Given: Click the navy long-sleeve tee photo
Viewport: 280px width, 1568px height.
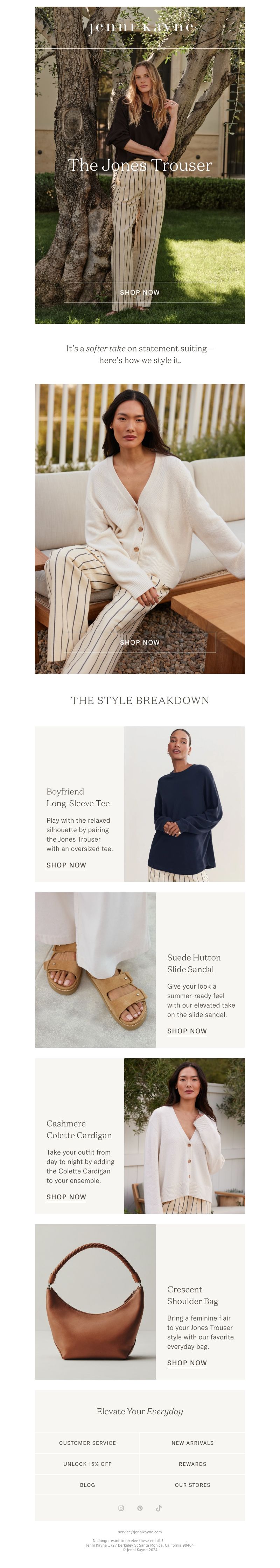Looking at the screenshot, I should tap(184, 803).
